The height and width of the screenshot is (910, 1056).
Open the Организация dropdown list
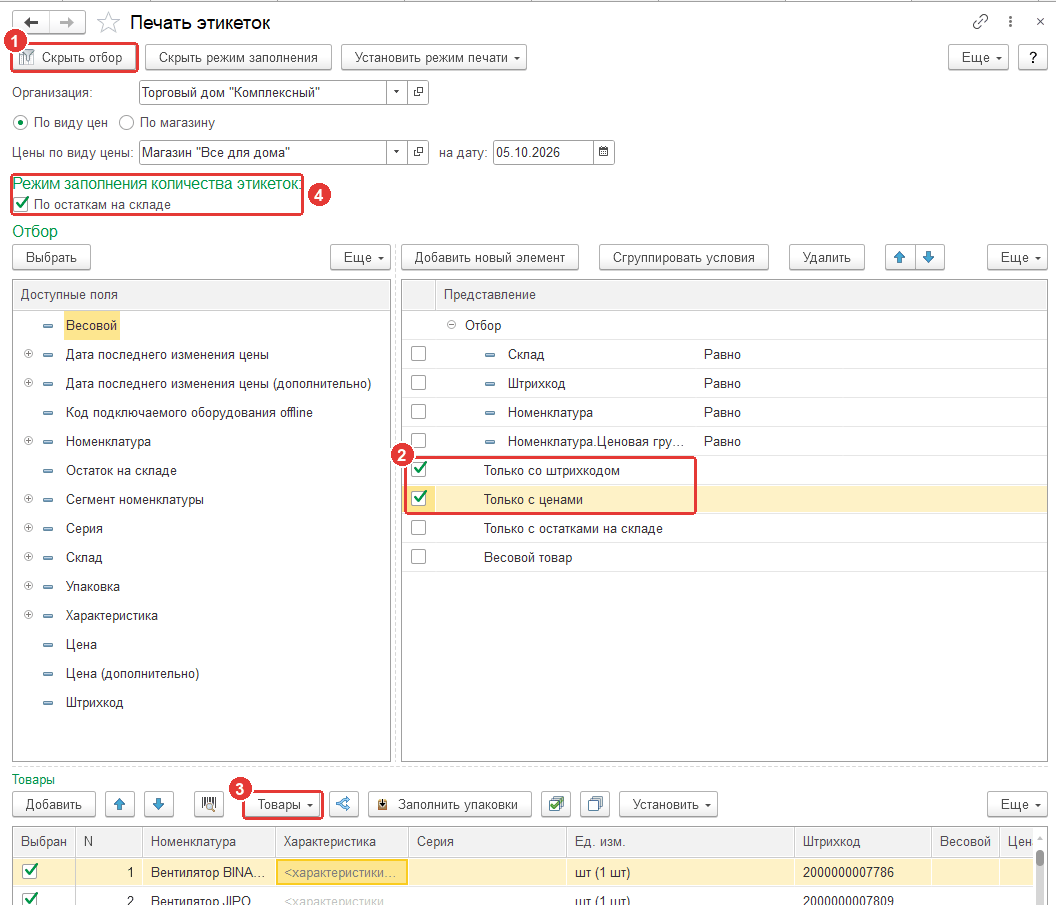coord(397,92)
